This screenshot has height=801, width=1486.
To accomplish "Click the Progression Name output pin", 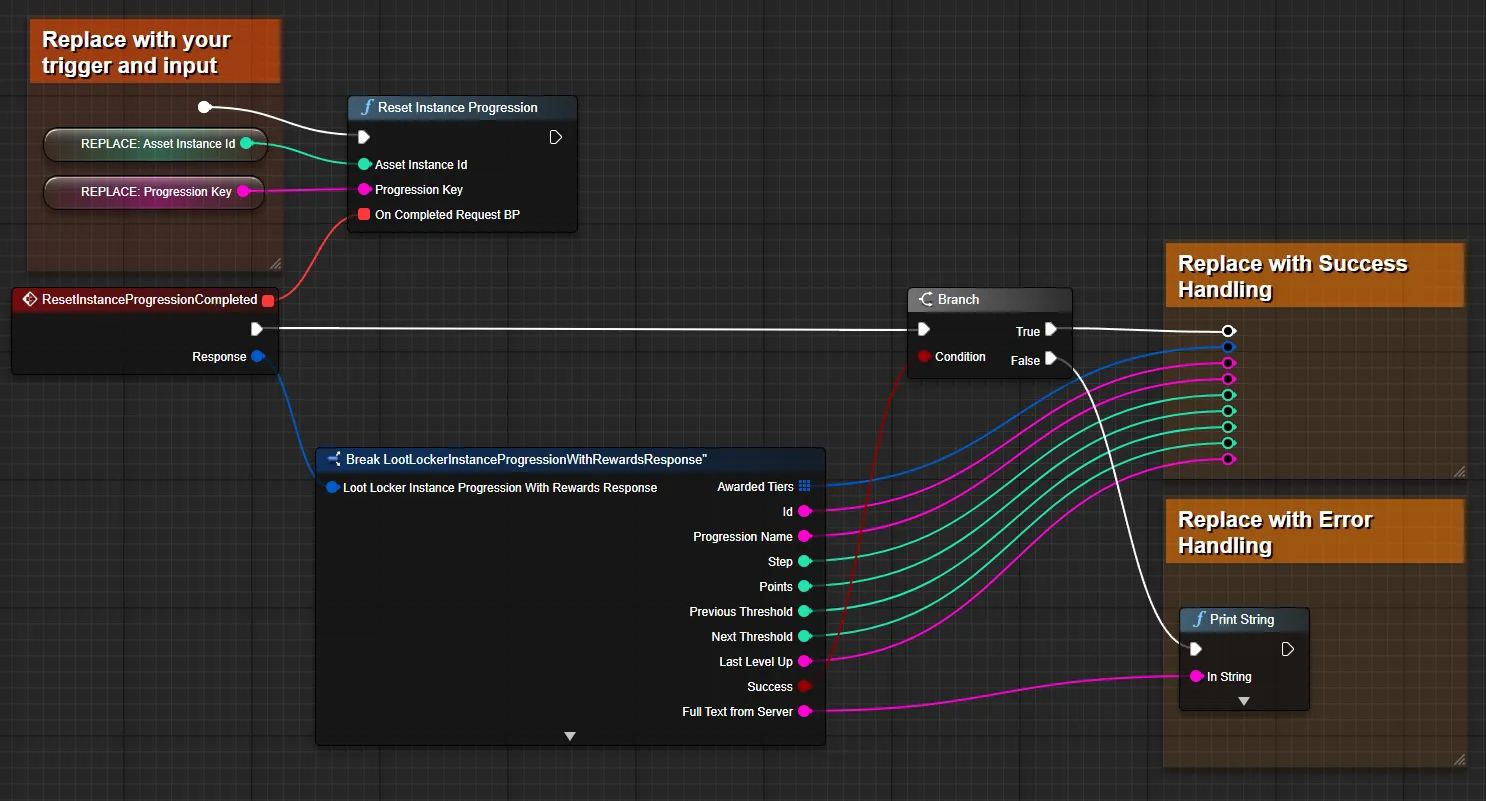I will tap(804, 537).
